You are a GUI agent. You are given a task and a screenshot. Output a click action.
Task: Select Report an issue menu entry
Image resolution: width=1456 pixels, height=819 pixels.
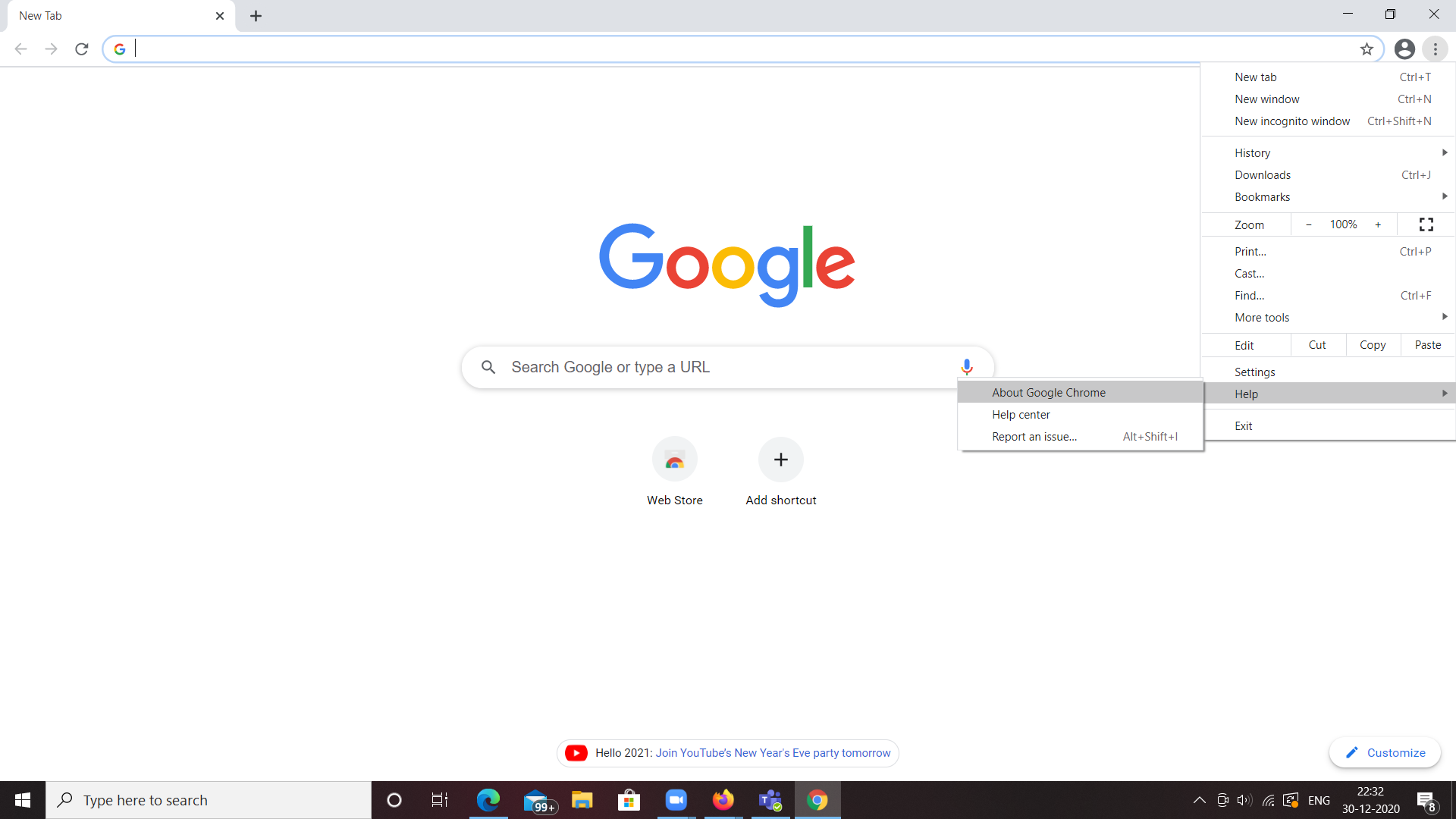coord(1034,436)
